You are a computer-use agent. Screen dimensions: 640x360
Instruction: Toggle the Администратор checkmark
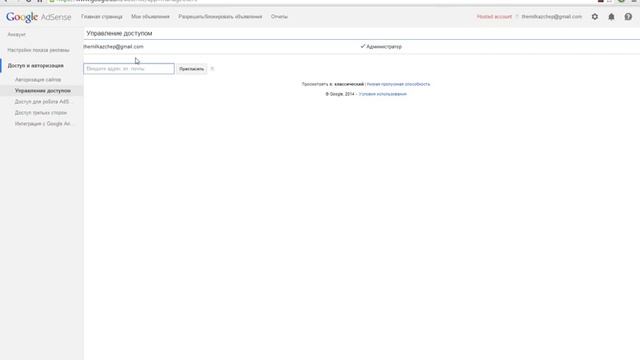[363, 47]
